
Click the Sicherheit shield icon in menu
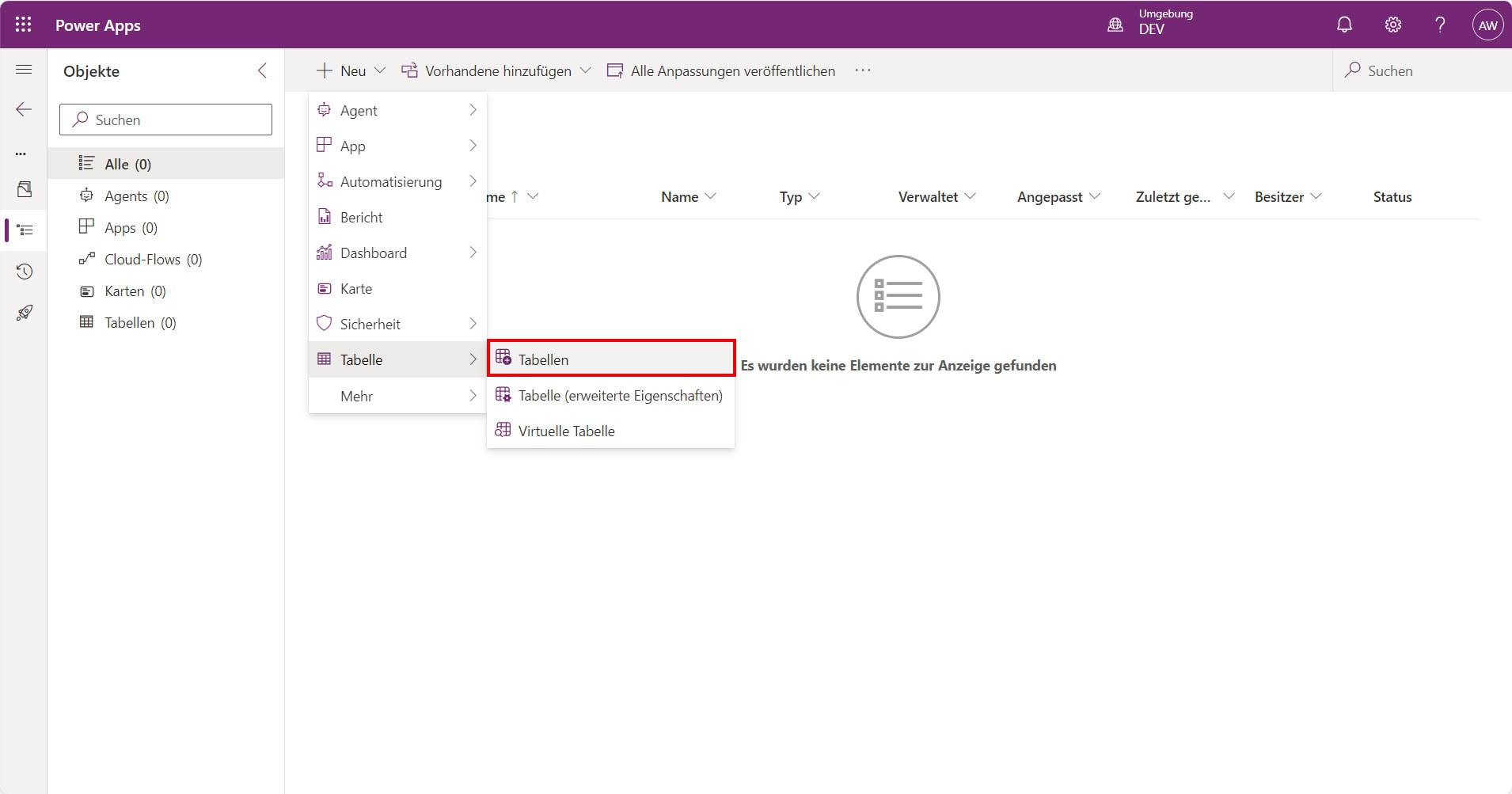324,323
